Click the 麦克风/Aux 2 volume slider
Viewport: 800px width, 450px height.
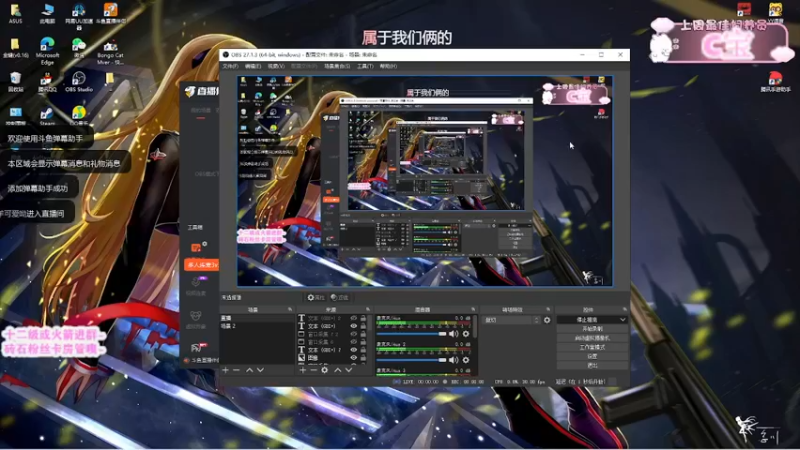(412, 360)
